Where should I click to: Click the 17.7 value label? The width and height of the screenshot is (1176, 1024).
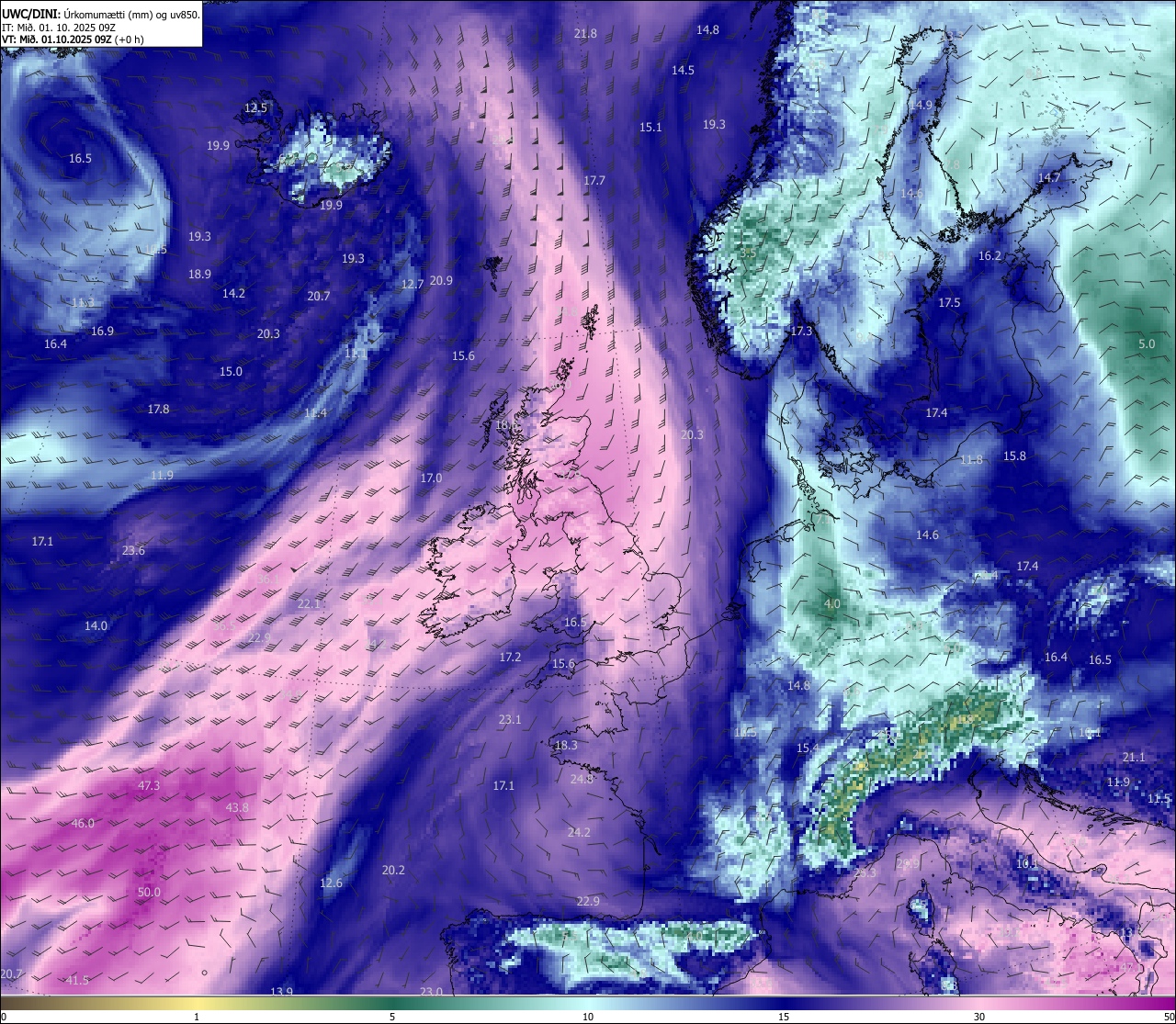[x=594, y=181]
